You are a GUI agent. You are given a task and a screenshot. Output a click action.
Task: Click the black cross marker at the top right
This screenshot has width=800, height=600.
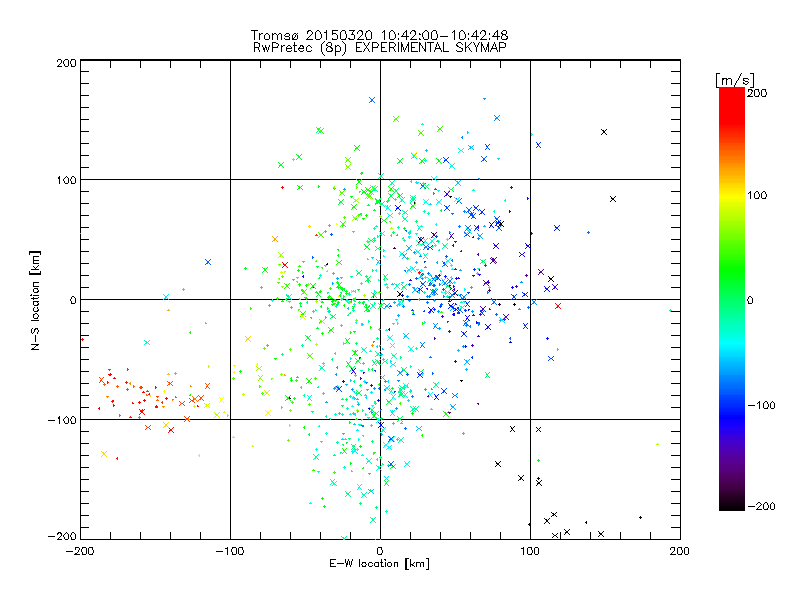point(604,132)
